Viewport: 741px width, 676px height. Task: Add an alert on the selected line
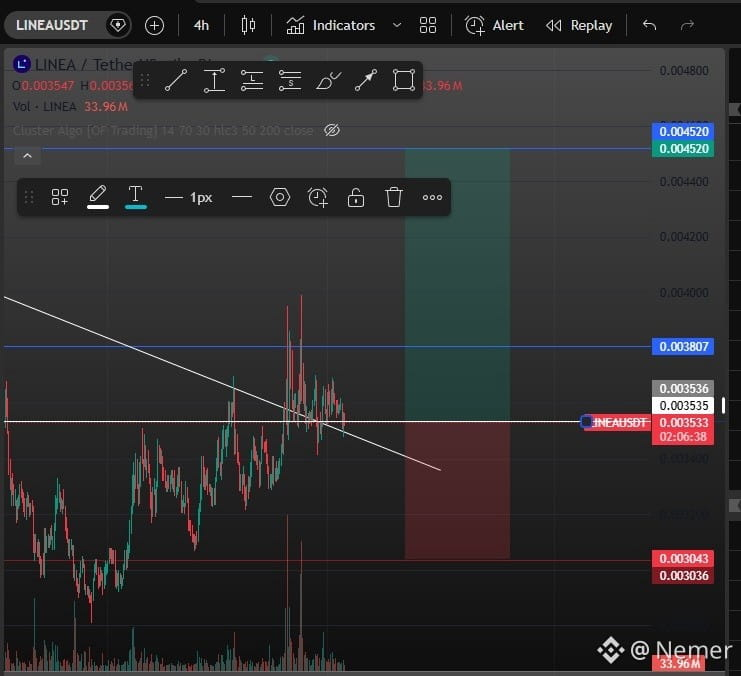(318, 197)
